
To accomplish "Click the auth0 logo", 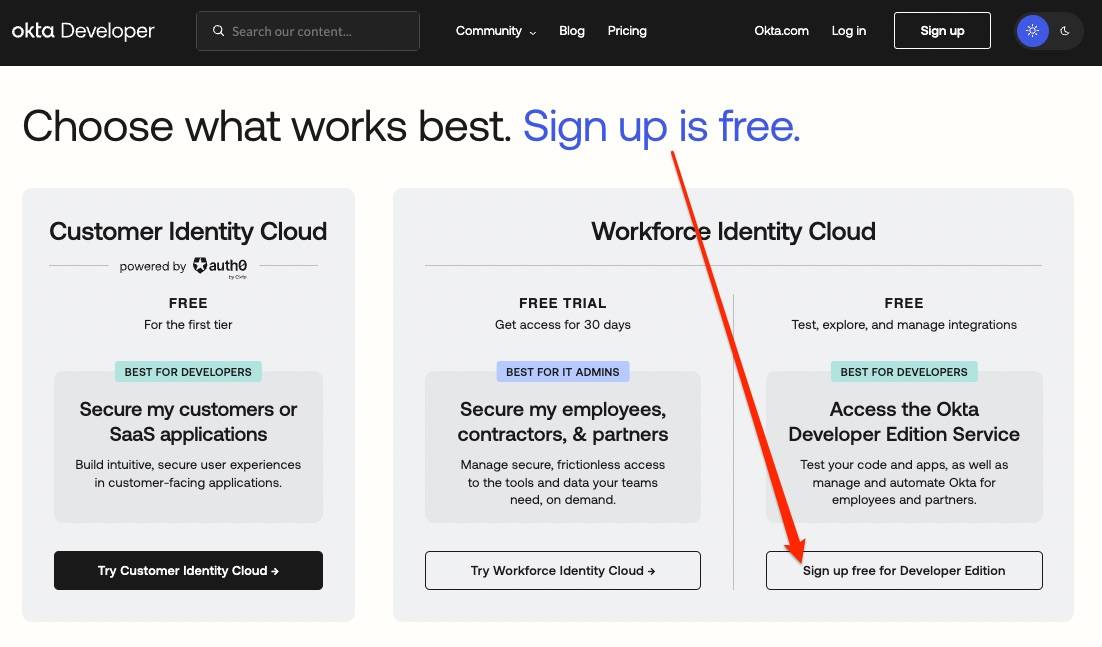I will coord(220,267).
